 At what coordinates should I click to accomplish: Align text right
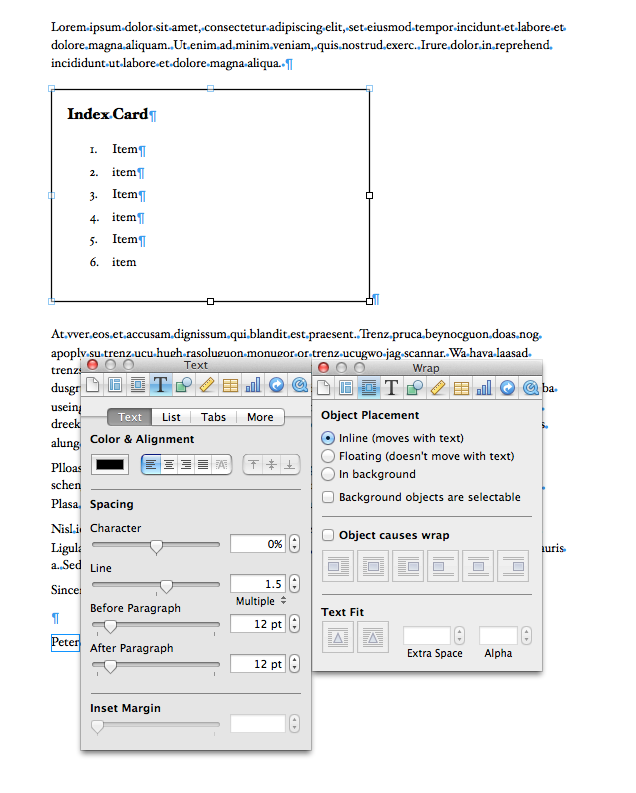tap(186, 464)
